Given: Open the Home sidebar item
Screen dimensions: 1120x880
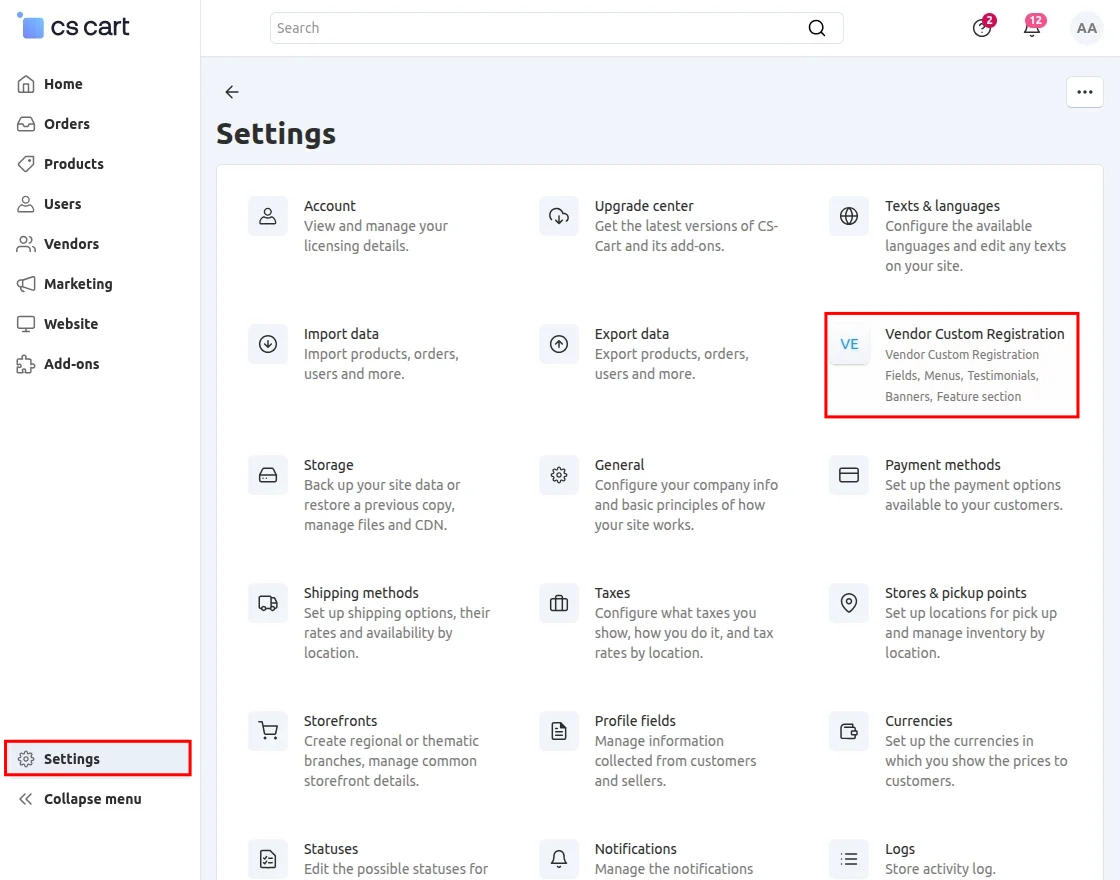Looking at the screenshot, I should [x=63, y=84].
